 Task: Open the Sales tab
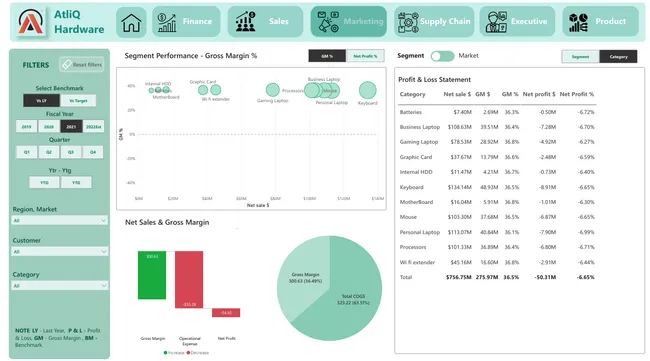coord(265,22)
